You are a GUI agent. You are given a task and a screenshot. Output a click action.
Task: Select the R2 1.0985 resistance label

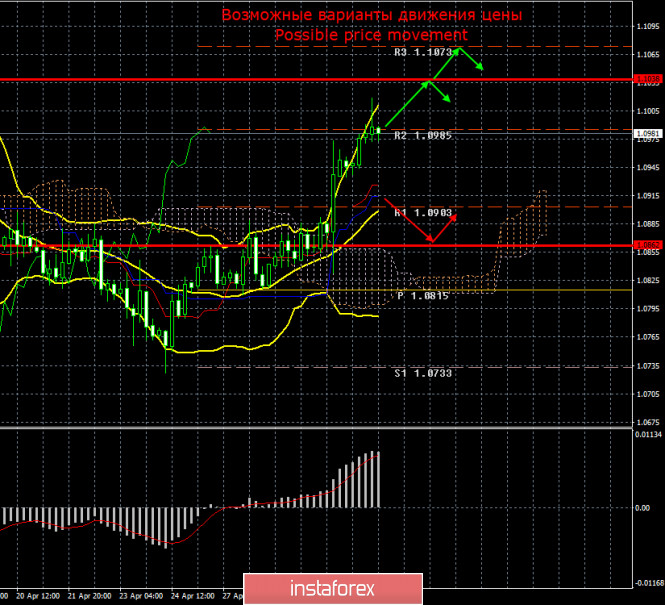point(425,135)
